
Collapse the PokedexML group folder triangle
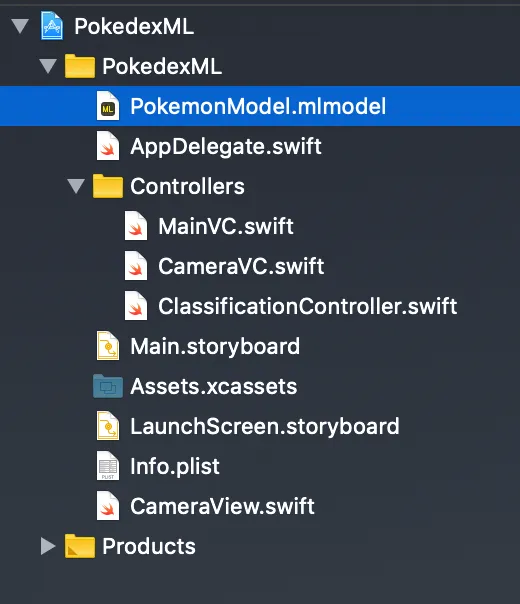click(x=48, y=66)
